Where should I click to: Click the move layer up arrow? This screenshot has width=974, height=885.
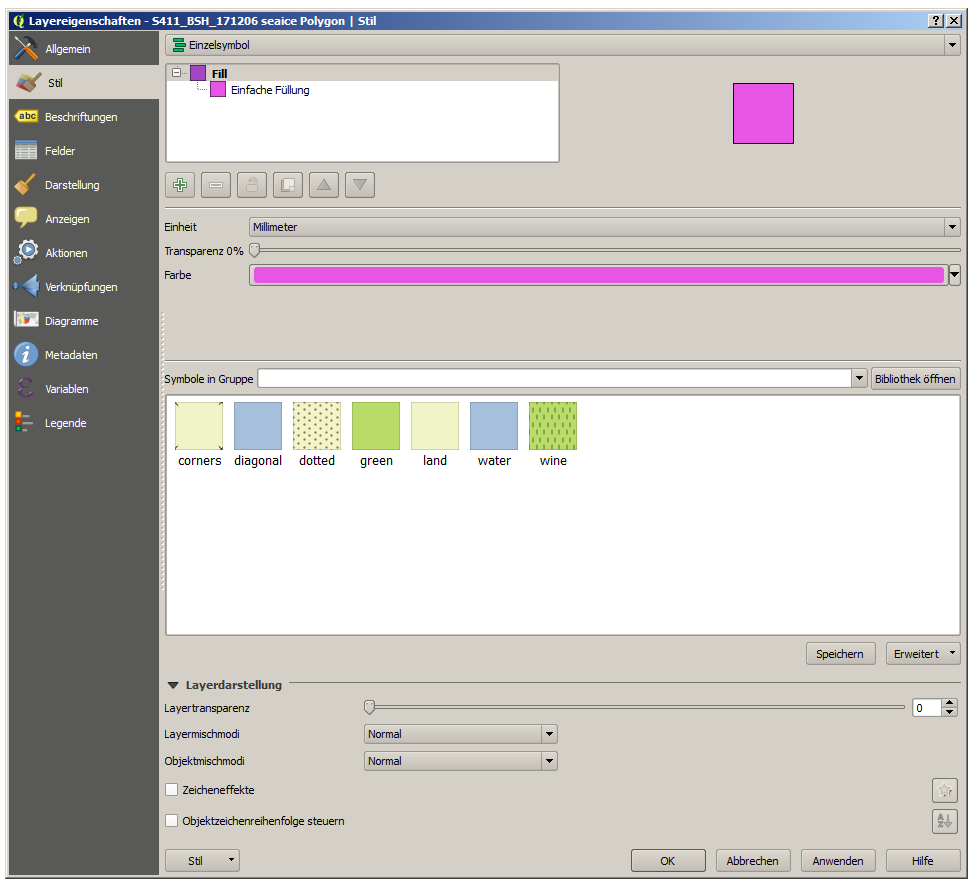(324, 185)
